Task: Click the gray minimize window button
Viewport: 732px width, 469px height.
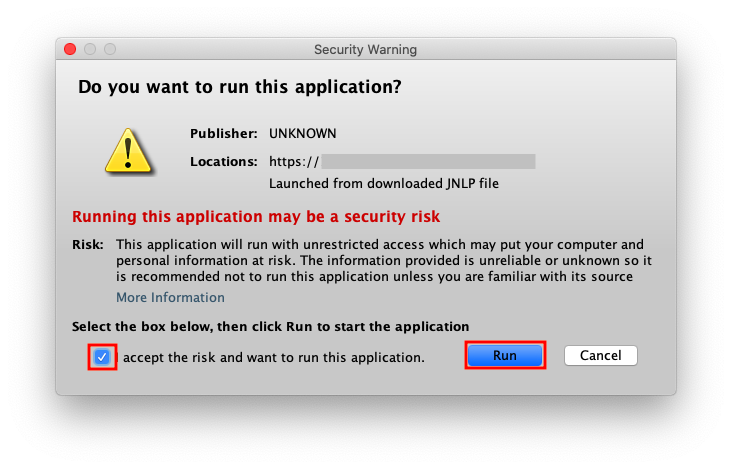Action: pyautogui.click(x=90, y=49)
